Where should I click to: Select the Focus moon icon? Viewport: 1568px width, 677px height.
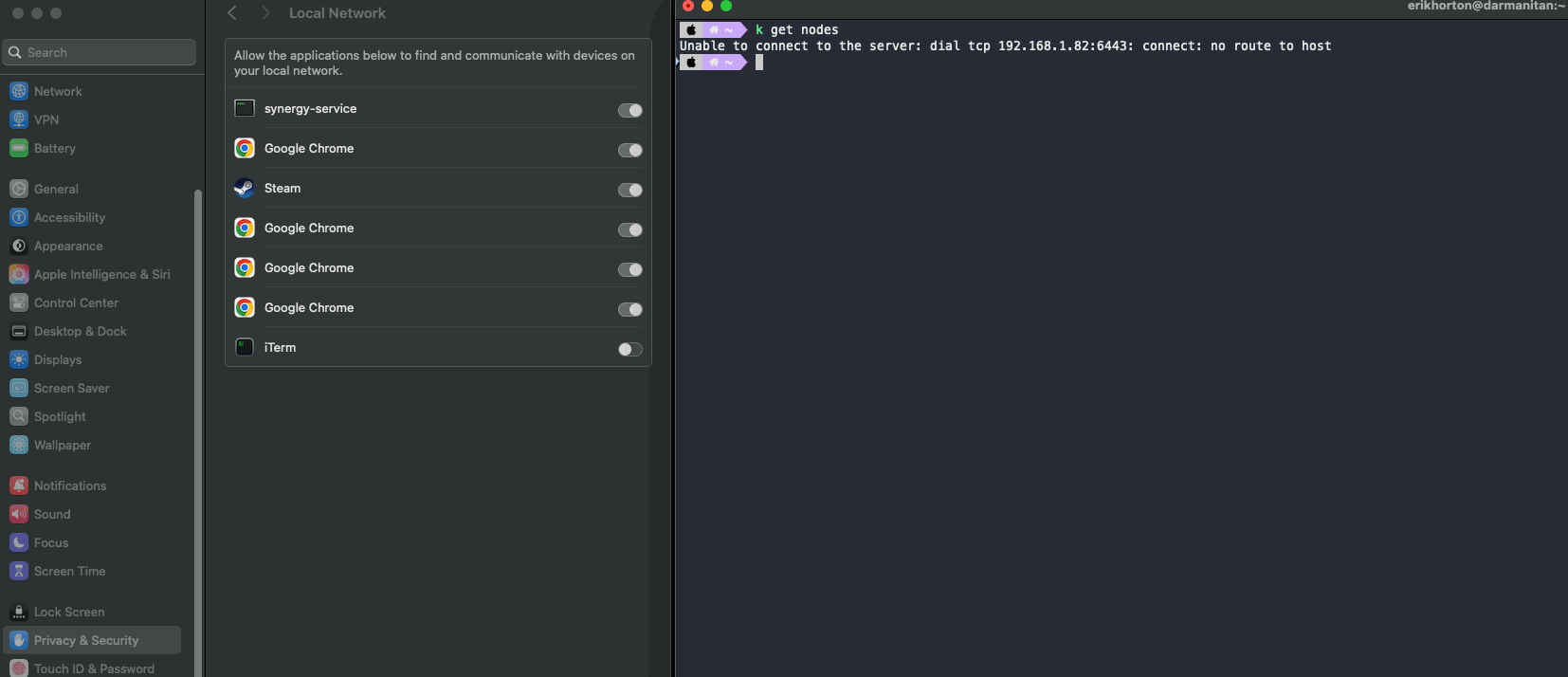(19, 542)
